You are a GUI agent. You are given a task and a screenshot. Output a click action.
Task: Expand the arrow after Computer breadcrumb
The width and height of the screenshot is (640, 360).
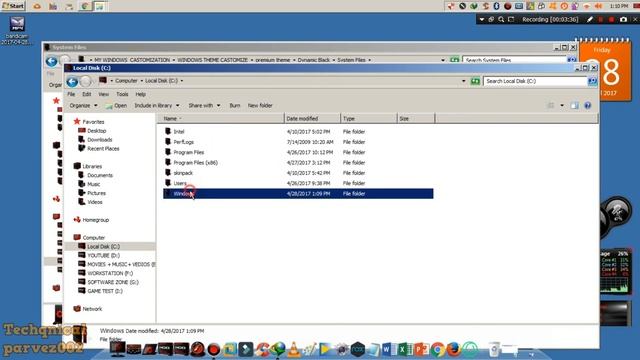[x=142, y=81]
